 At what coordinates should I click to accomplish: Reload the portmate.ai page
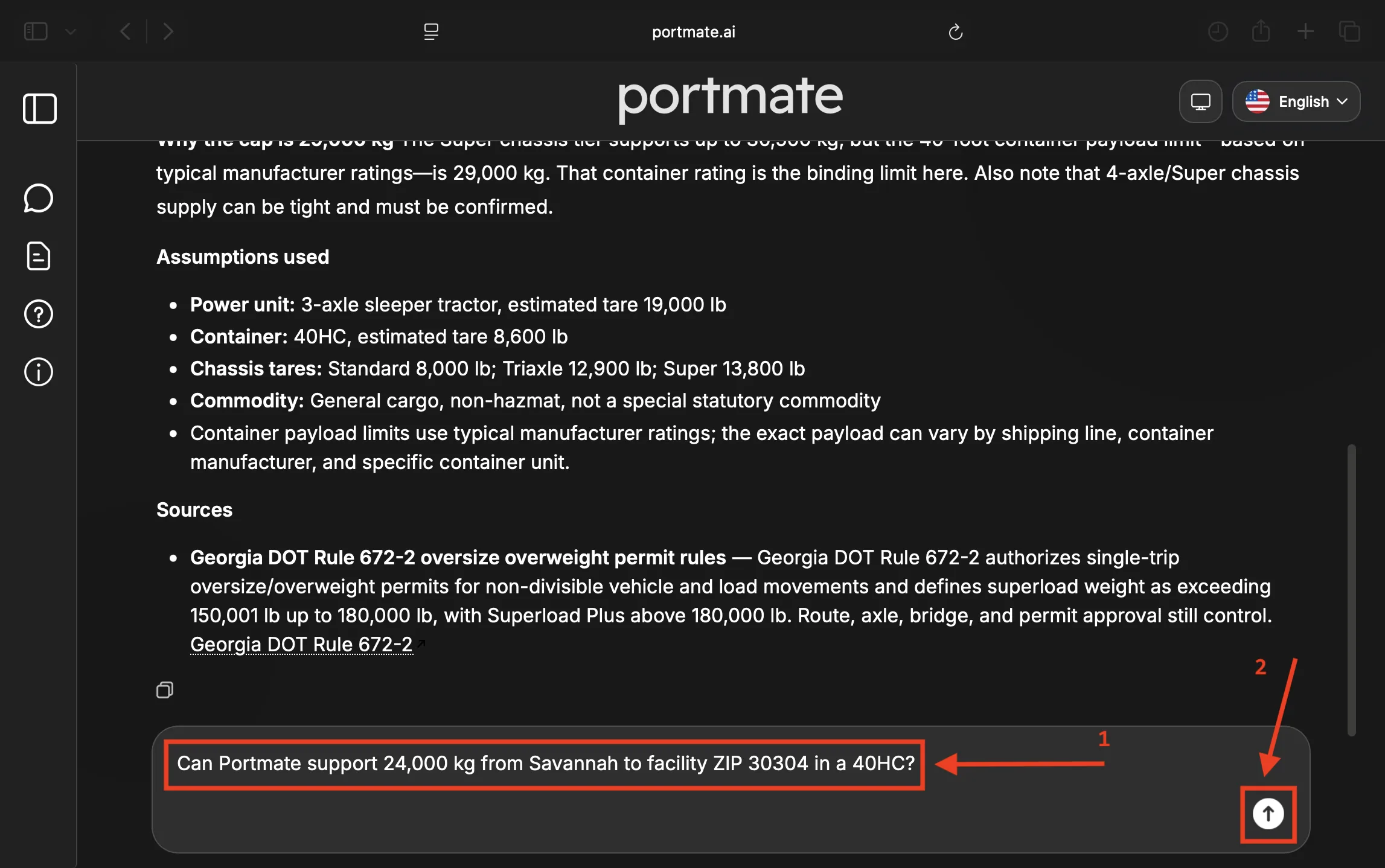point(955,31)
